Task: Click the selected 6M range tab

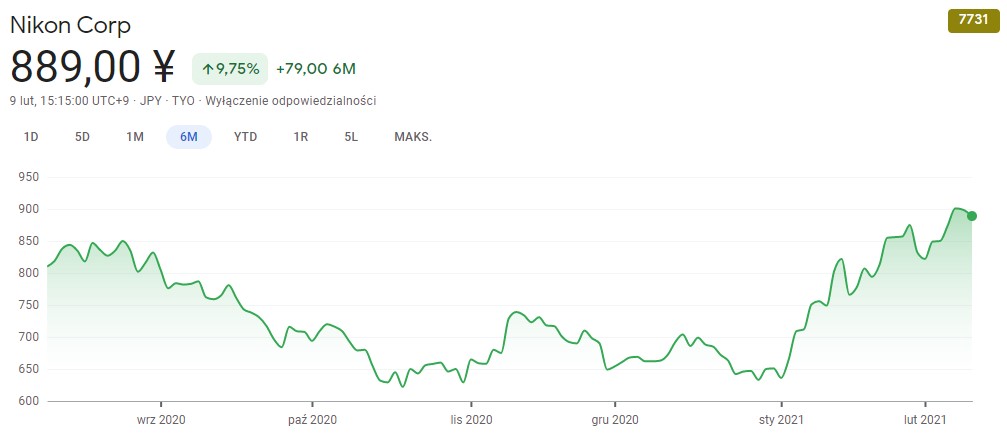Action: [189, 137]
